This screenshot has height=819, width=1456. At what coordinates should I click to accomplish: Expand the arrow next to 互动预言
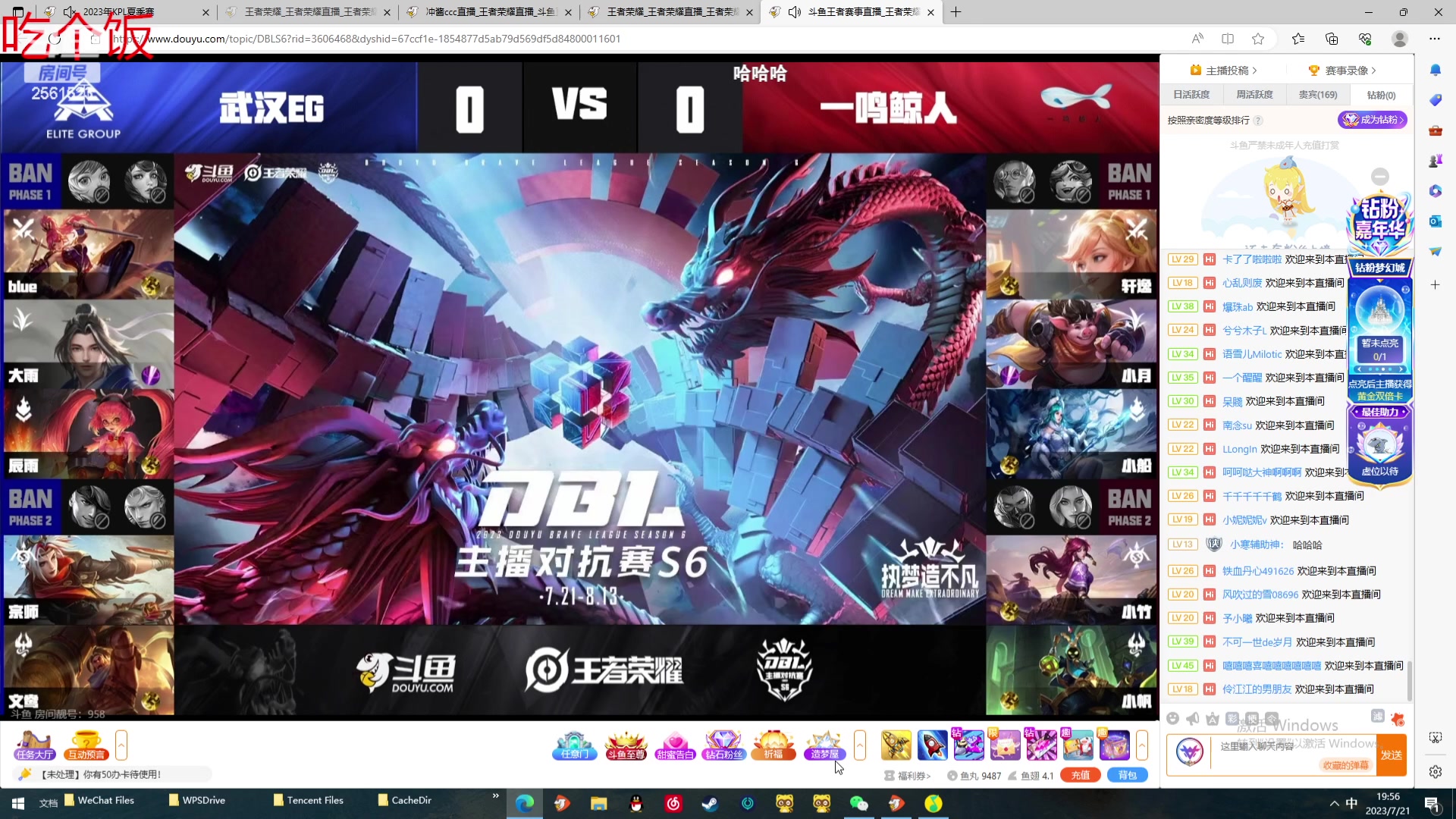tap(121, 745)
